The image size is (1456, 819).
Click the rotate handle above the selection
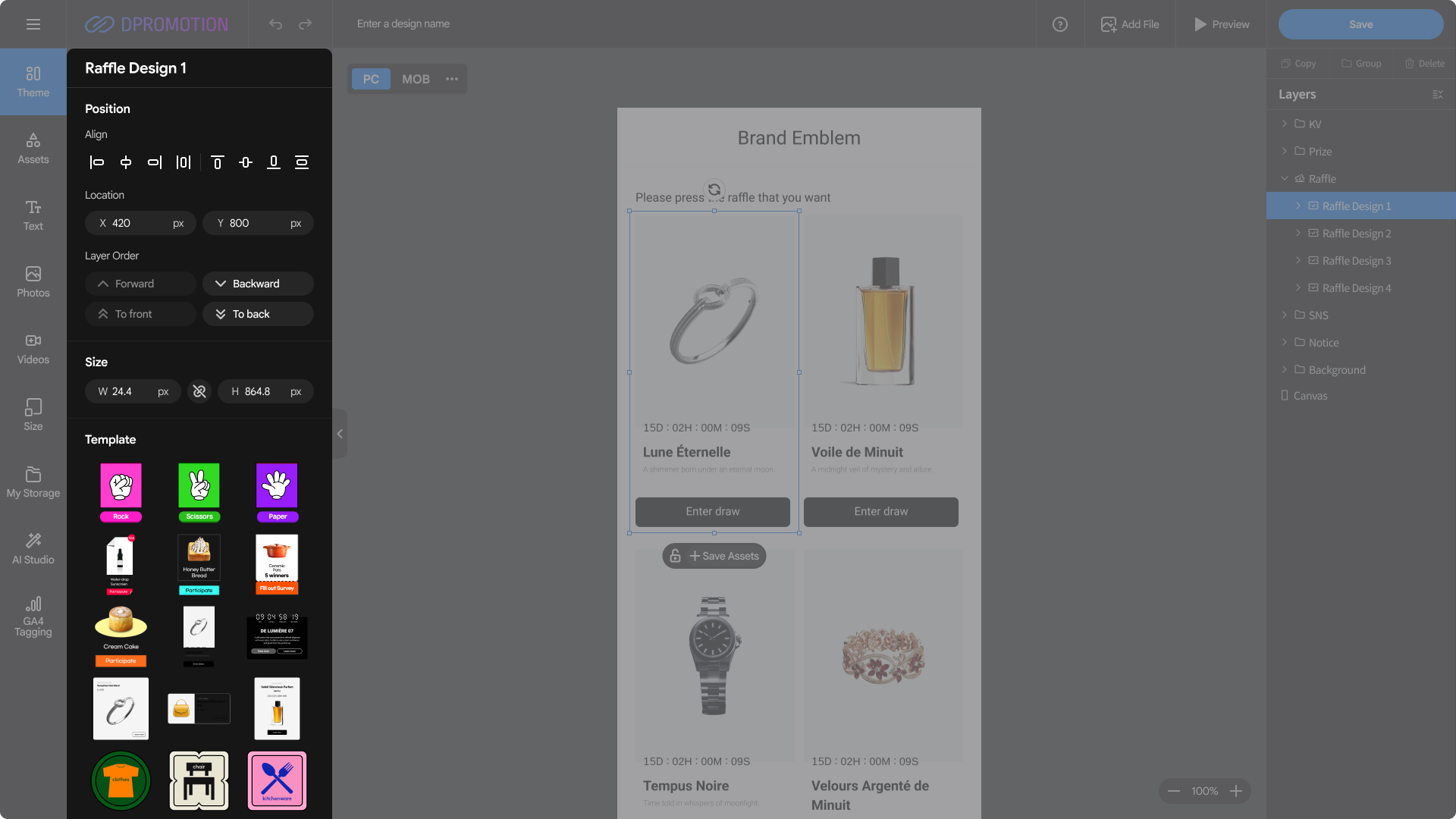click(714, 190)
